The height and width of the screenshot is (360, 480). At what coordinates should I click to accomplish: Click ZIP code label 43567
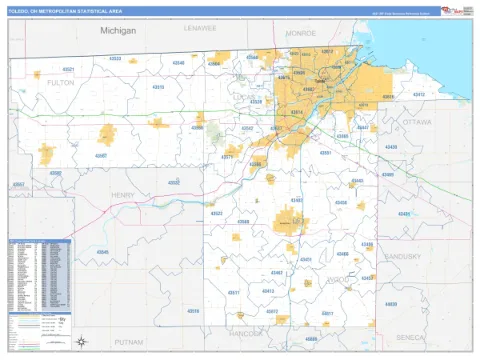(x=101, y=156)
